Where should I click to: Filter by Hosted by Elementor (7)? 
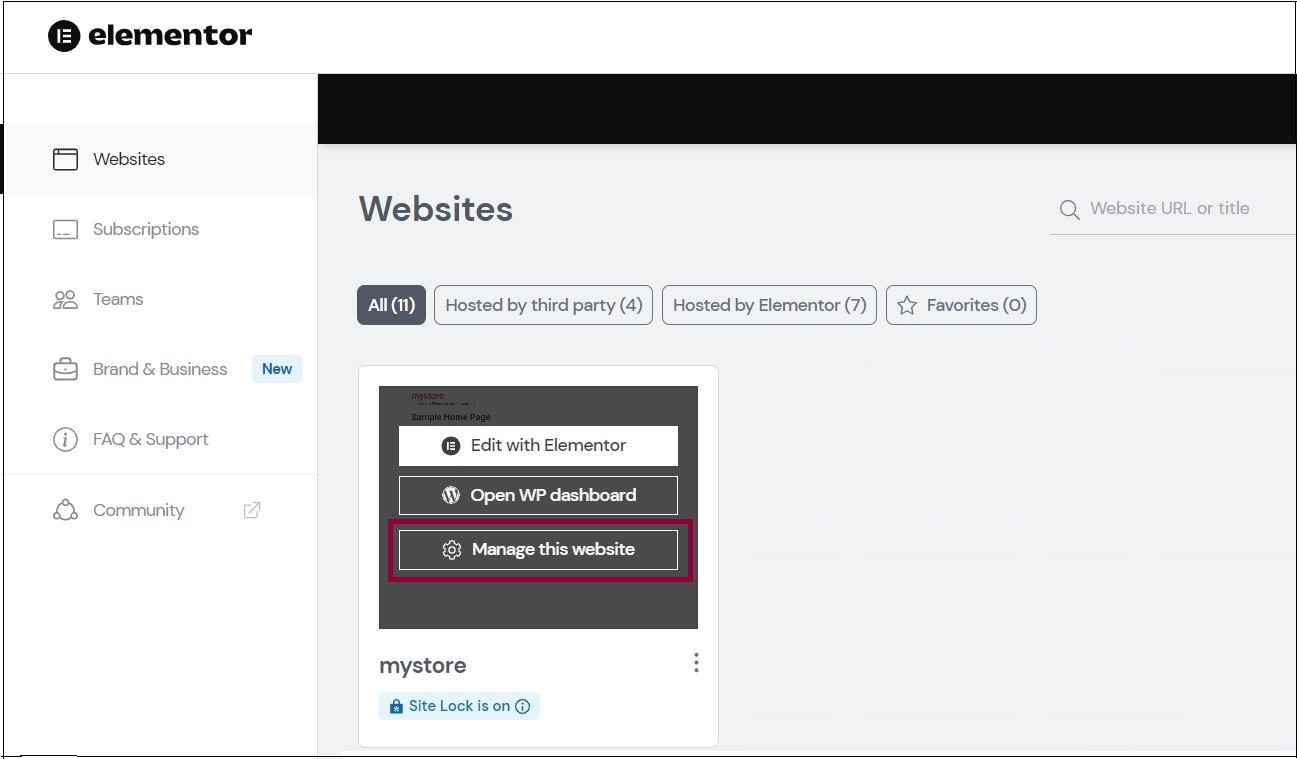pos(770,305)
